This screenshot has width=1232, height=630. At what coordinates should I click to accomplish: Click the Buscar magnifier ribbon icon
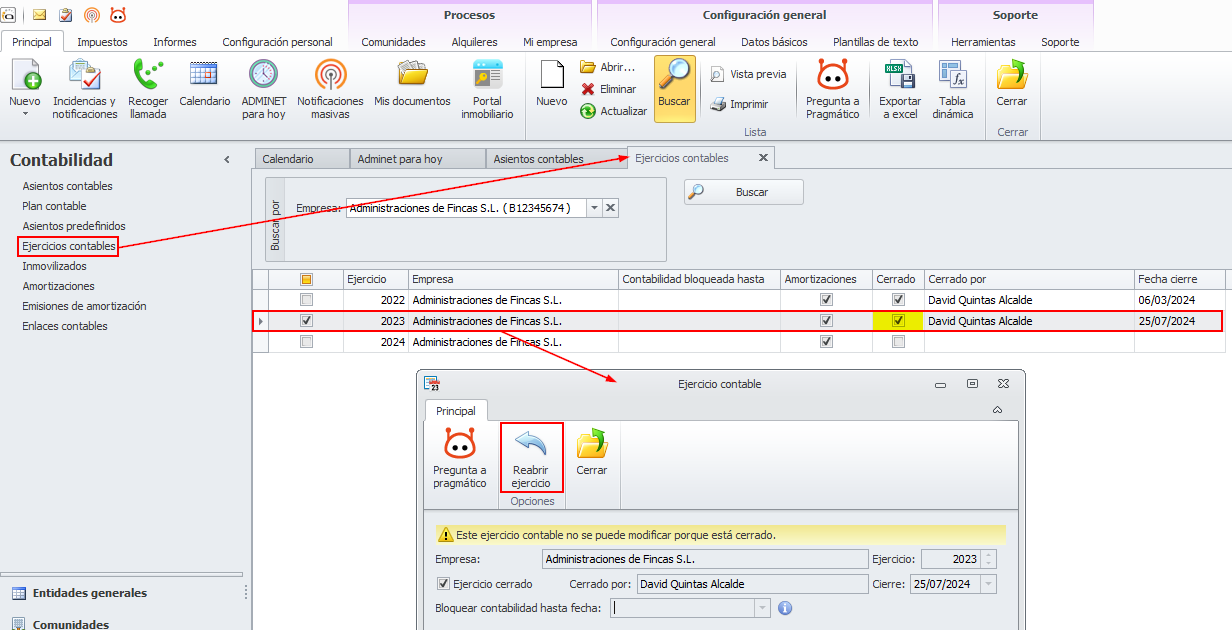point(675,89)
